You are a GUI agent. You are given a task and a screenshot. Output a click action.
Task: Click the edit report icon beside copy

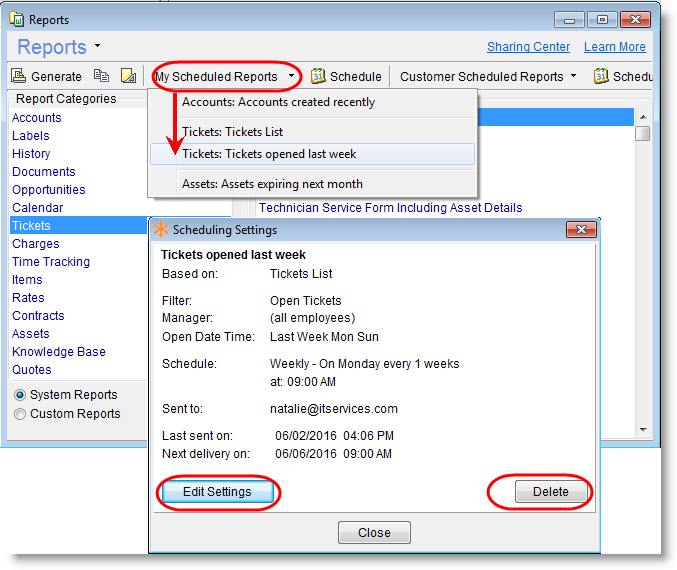[x=128, y=76]
